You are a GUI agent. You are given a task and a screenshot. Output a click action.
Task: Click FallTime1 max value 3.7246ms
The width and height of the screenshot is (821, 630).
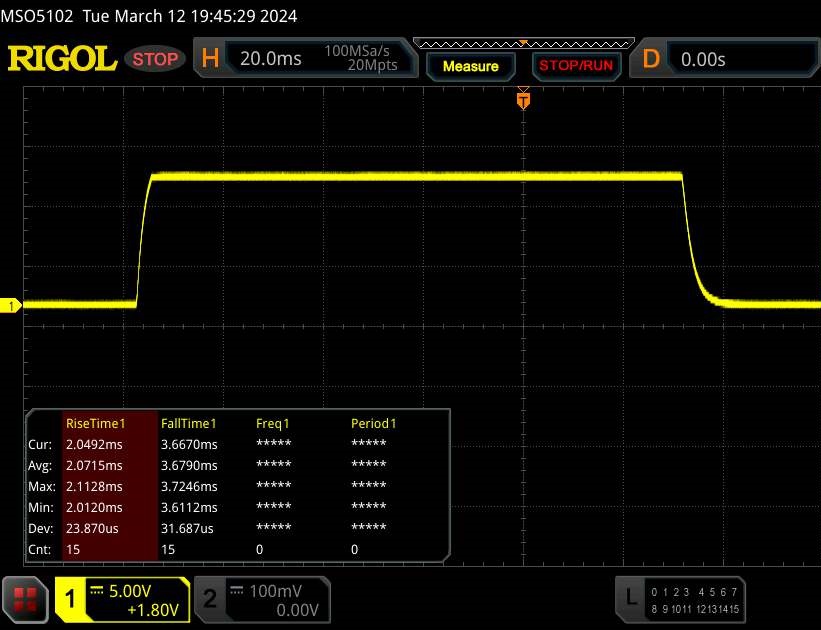pos(189,487)
